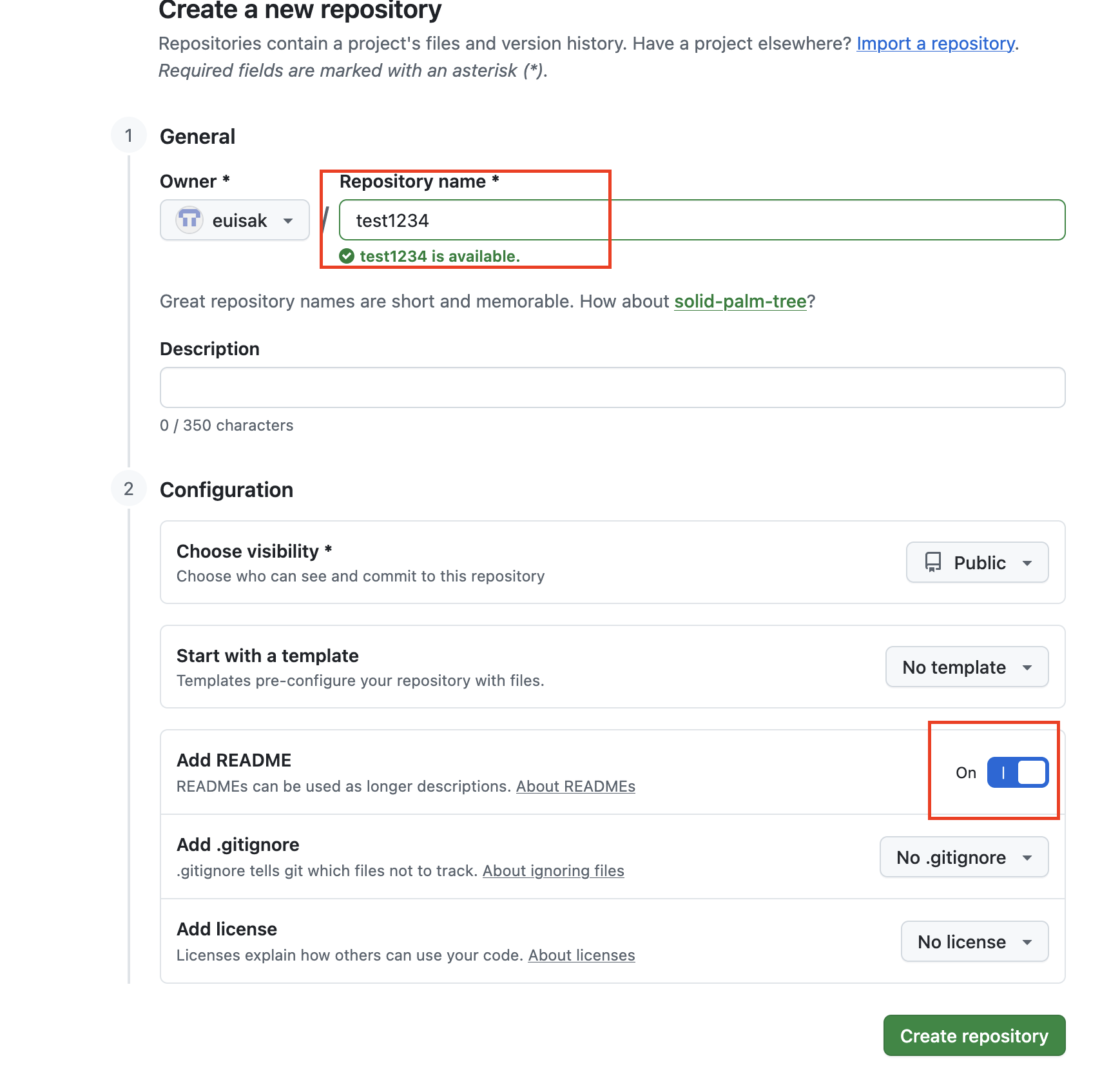Open the About READMEs link
Image resolution: width=1120 pixels, height=1065 pixels.
[x=575, y=787]
